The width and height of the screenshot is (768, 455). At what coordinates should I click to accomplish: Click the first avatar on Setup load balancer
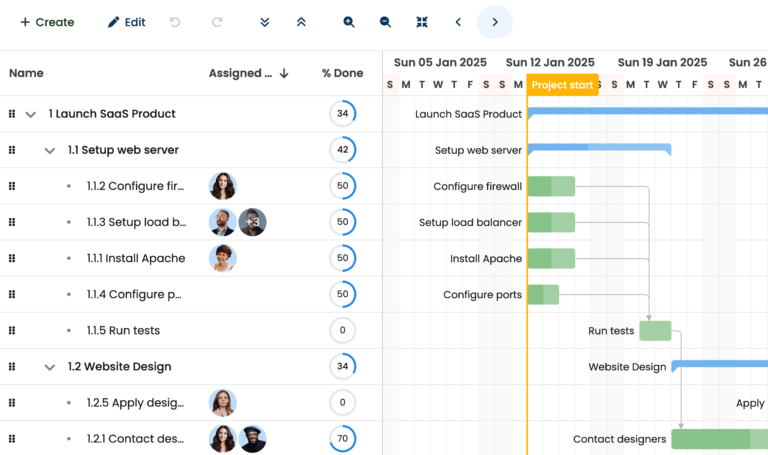point(223,222)
